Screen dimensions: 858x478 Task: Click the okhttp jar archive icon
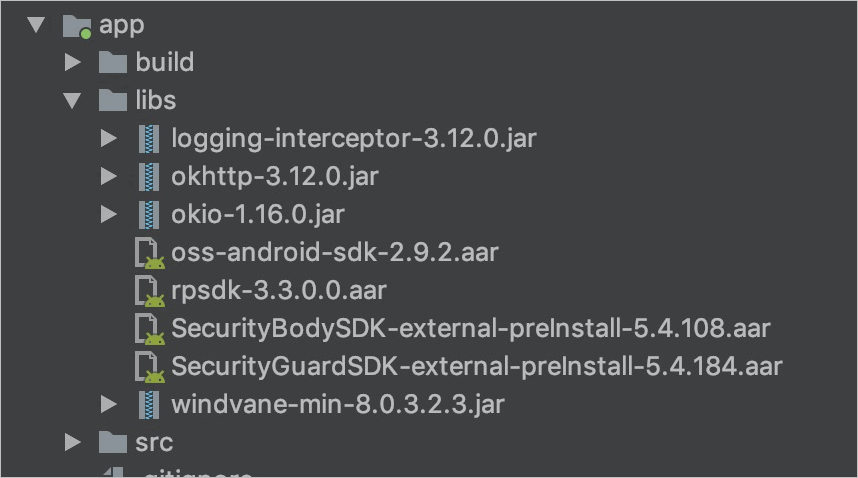[x=149, y=177]
